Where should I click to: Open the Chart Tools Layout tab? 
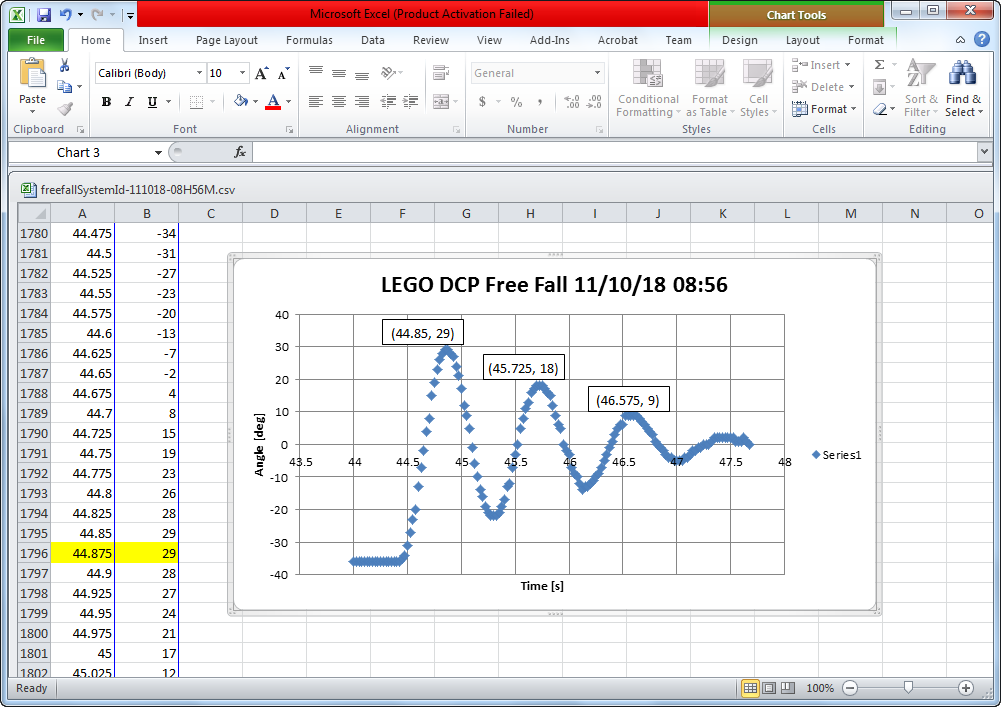point(802,40)
